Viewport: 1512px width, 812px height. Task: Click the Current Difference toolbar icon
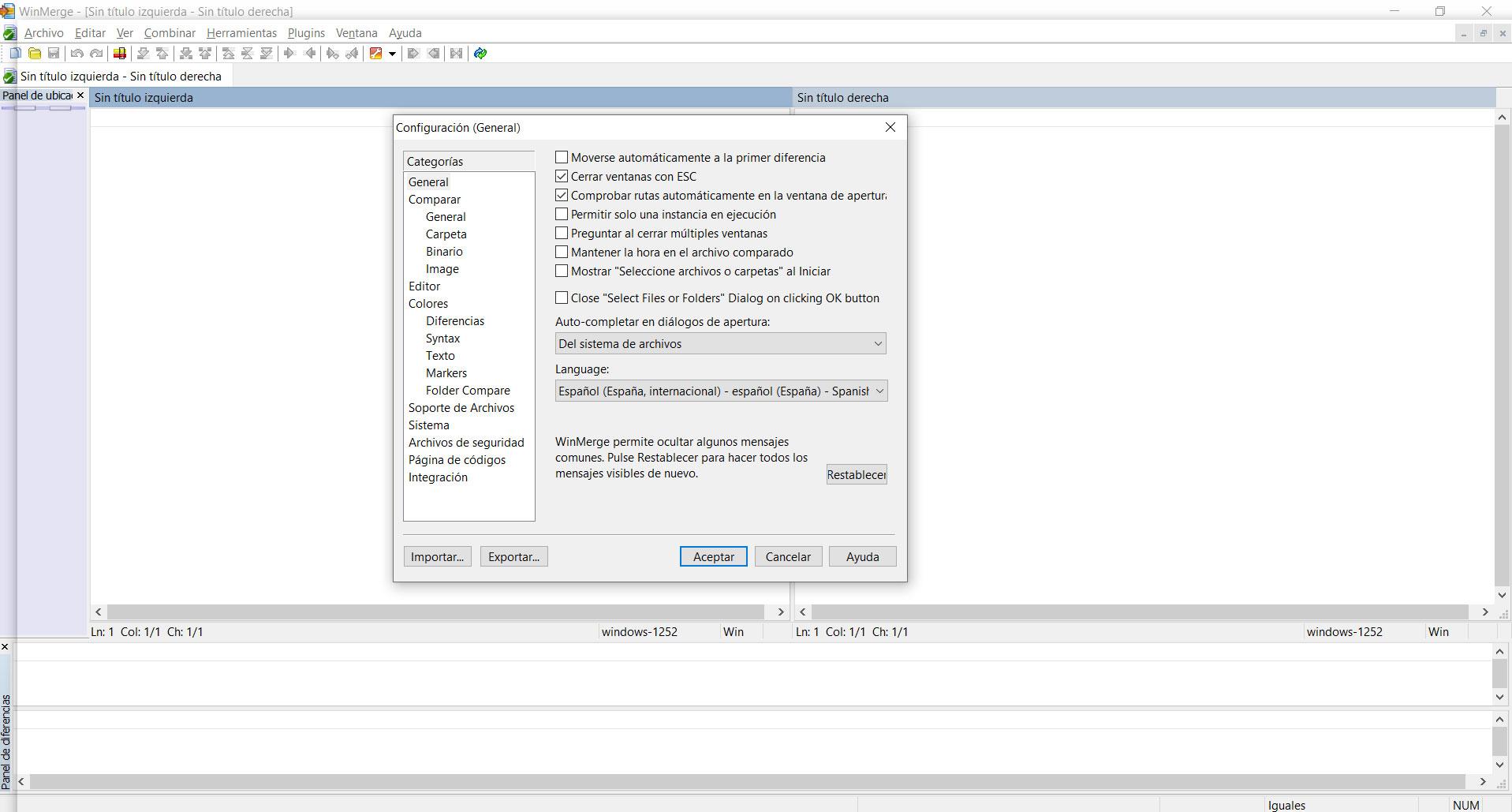(x=247, y=53)
